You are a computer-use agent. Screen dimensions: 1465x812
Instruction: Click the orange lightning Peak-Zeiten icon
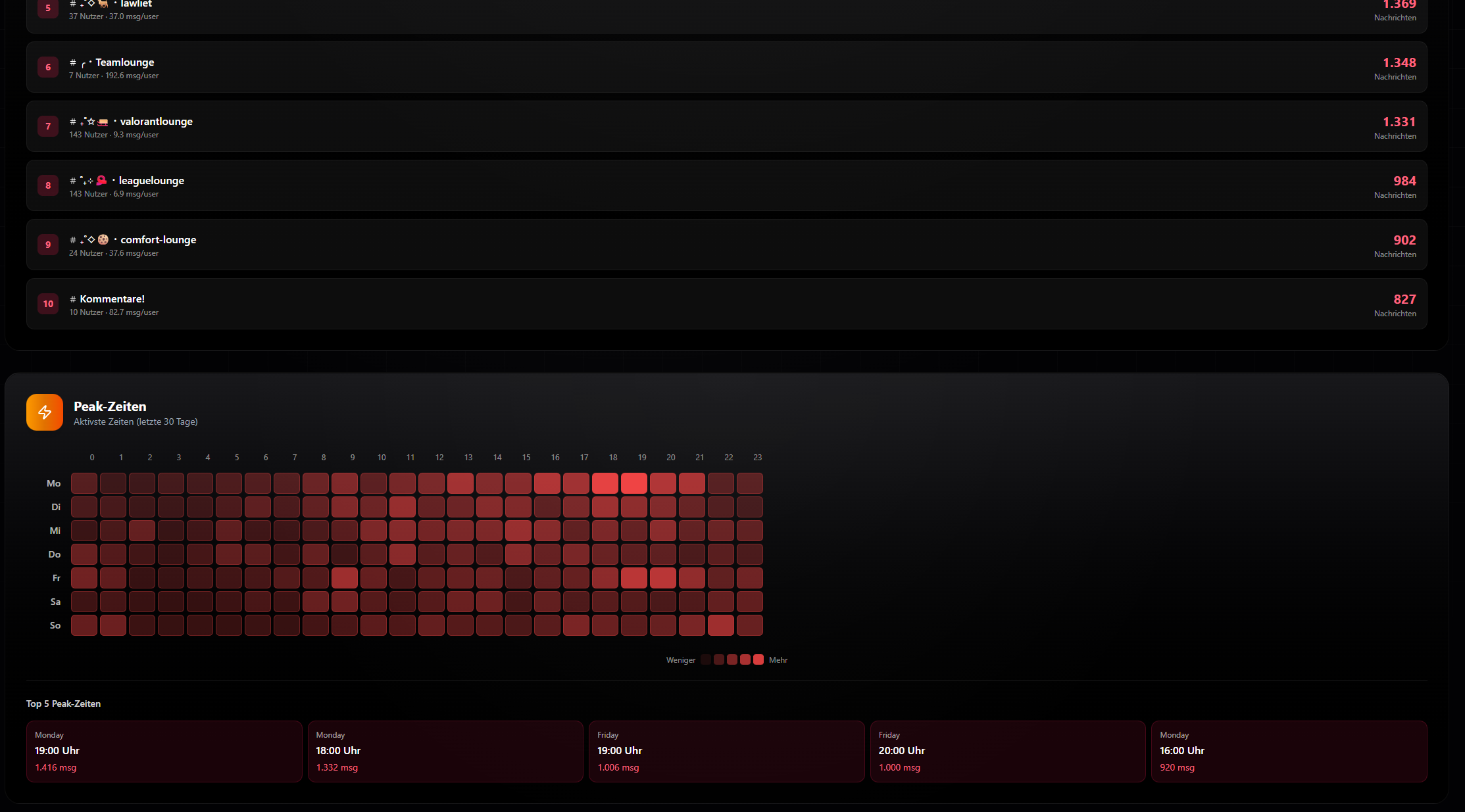pyautogui.click(x=45, y=412)
